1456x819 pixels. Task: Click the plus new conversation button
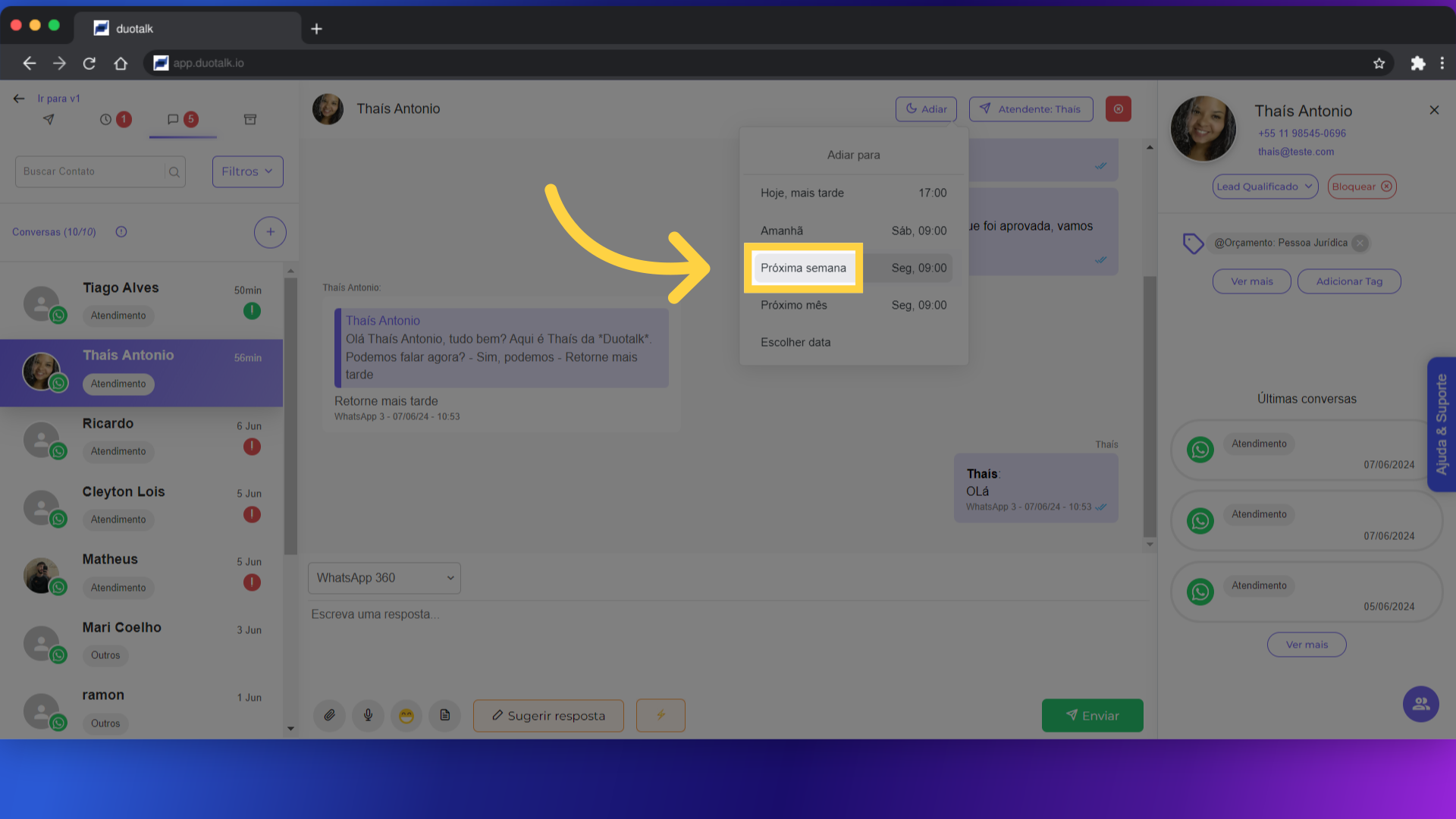tap(270, 232)
